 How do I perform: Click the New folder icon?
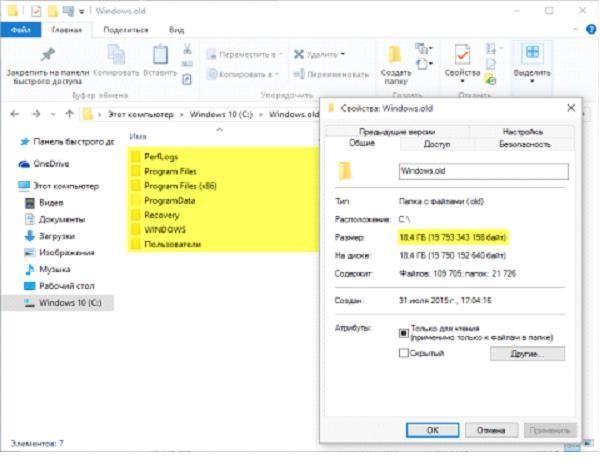click(x=395, y=55)
